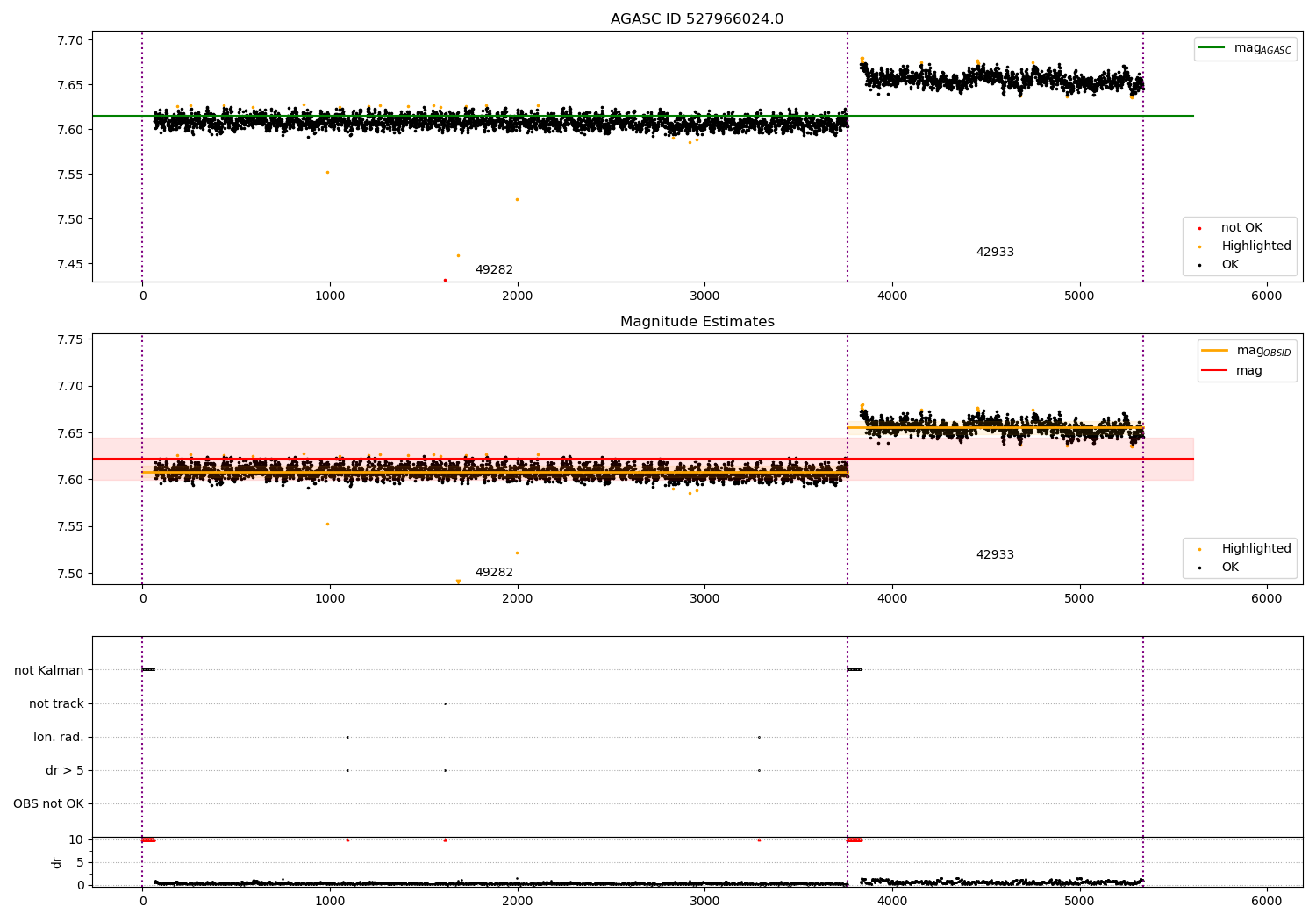Click the orange line sample beside mag OBSID
The width and height of the screenshot is (1316, 921).
tap(1215, 351)
